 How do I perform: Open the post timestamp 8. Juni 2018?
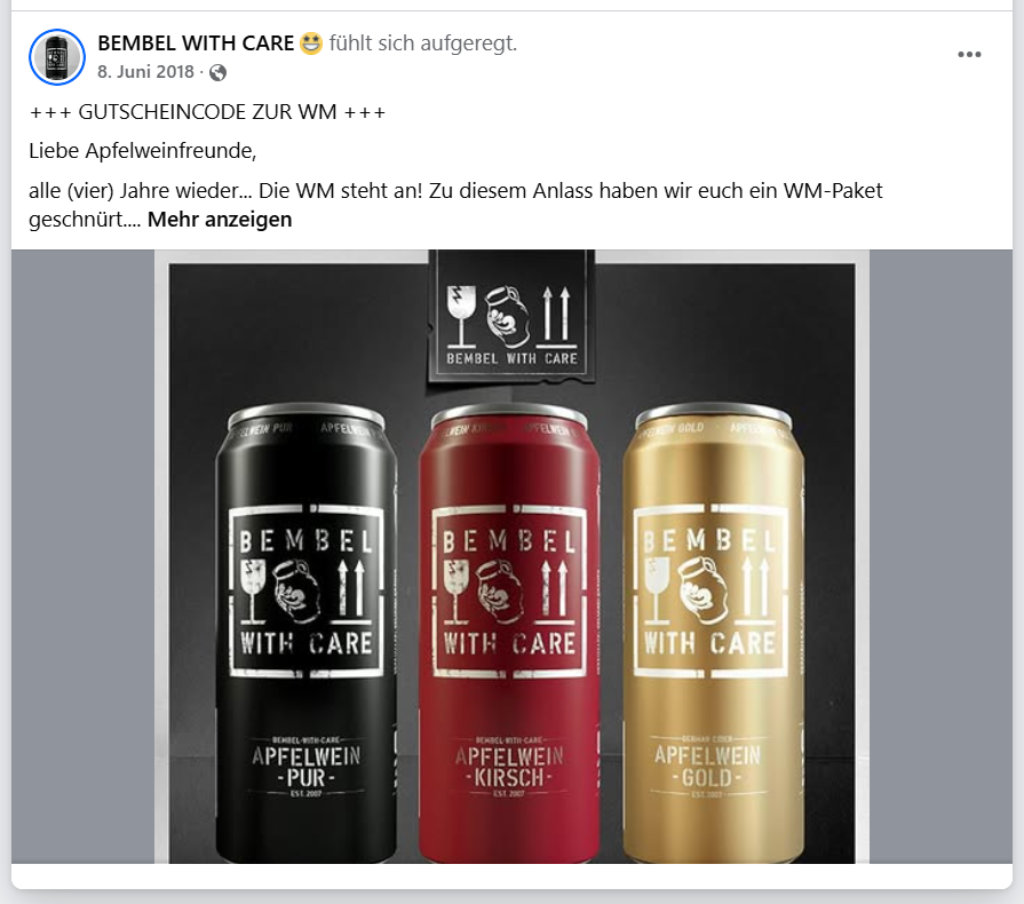click(x=146, y=71)
